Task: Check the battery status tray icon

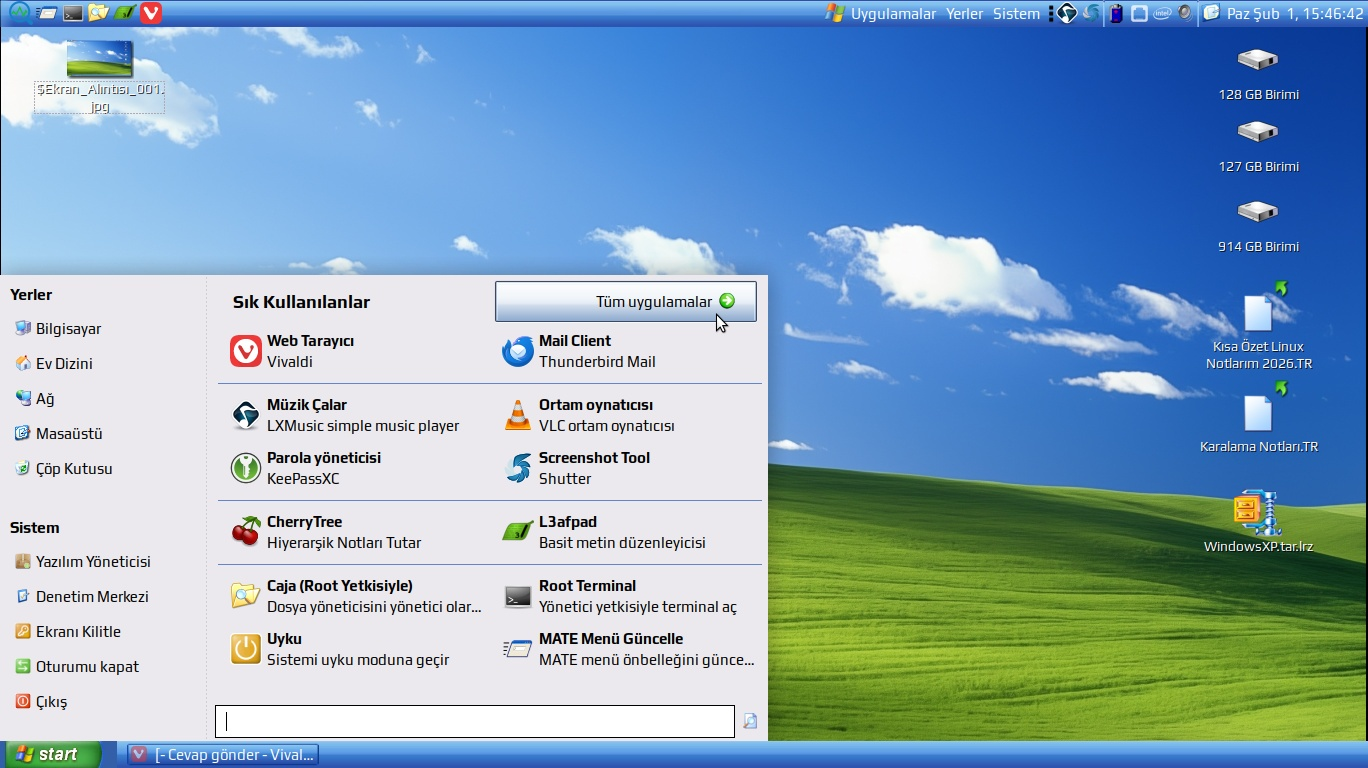Action: 1116,13
